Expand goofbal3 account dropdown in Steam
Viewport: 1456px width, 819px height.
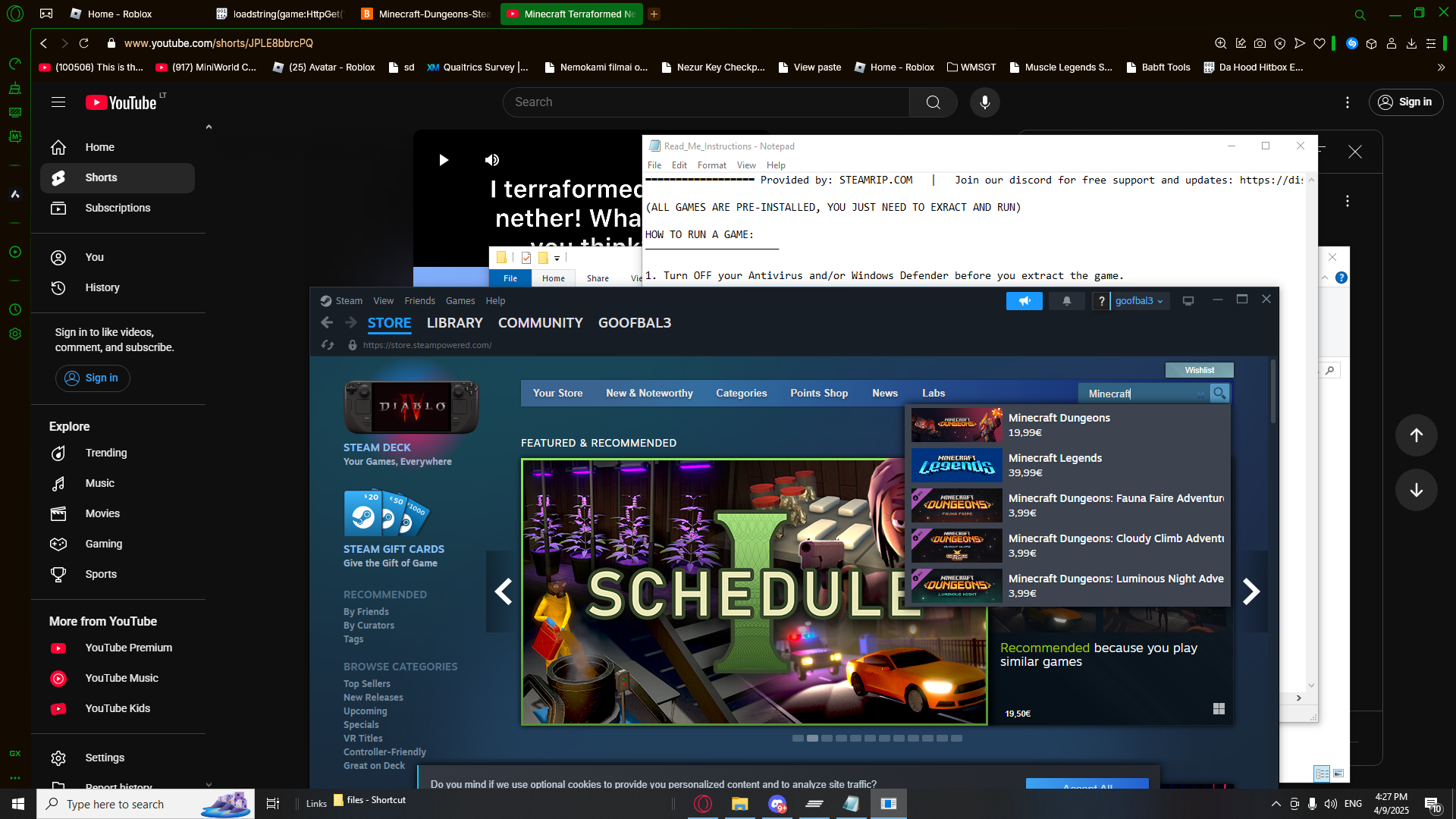[x=1139, y=301]
